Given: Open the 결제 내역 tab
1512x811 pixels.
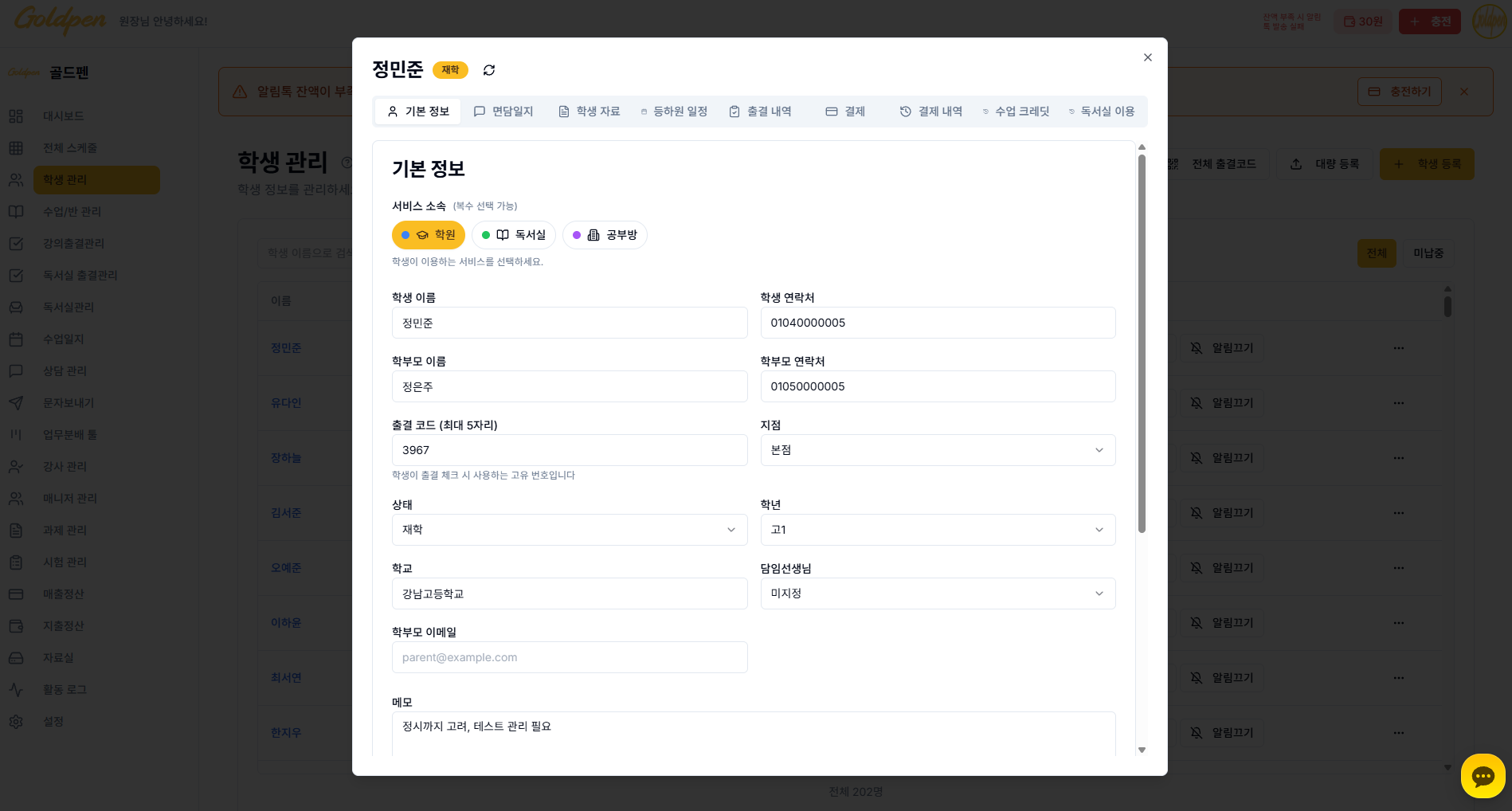Looking at the screenshot, I should pos(930,112).
